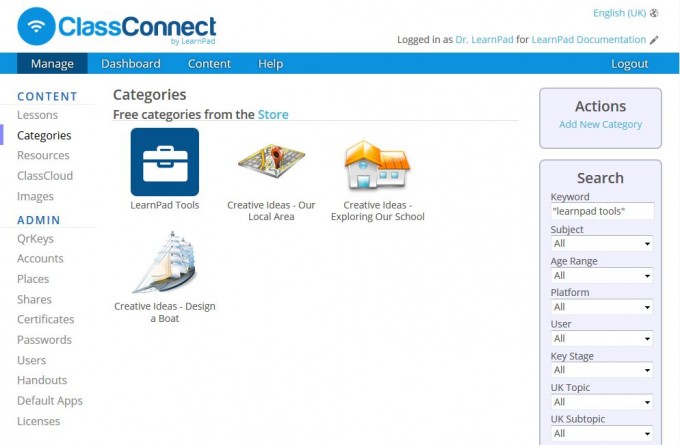This screenshot has height=445, width=680.
Task: Select Categories in the sidebar
Action: click(x=44, y=135)
